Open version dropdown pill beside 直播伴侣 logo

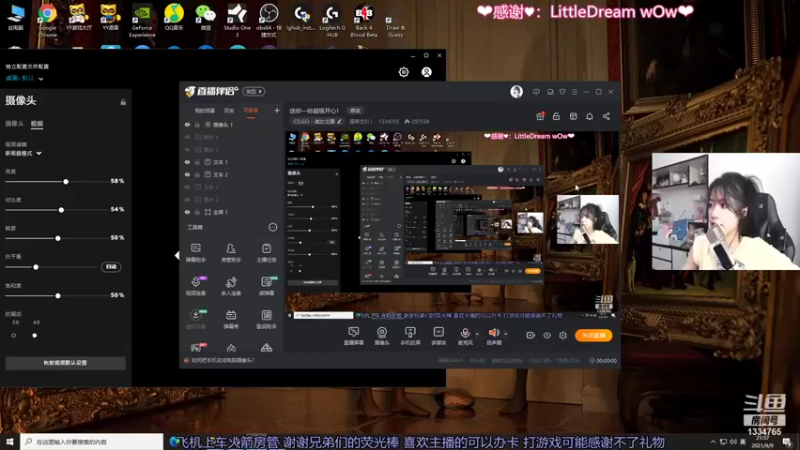click(254, 91)
